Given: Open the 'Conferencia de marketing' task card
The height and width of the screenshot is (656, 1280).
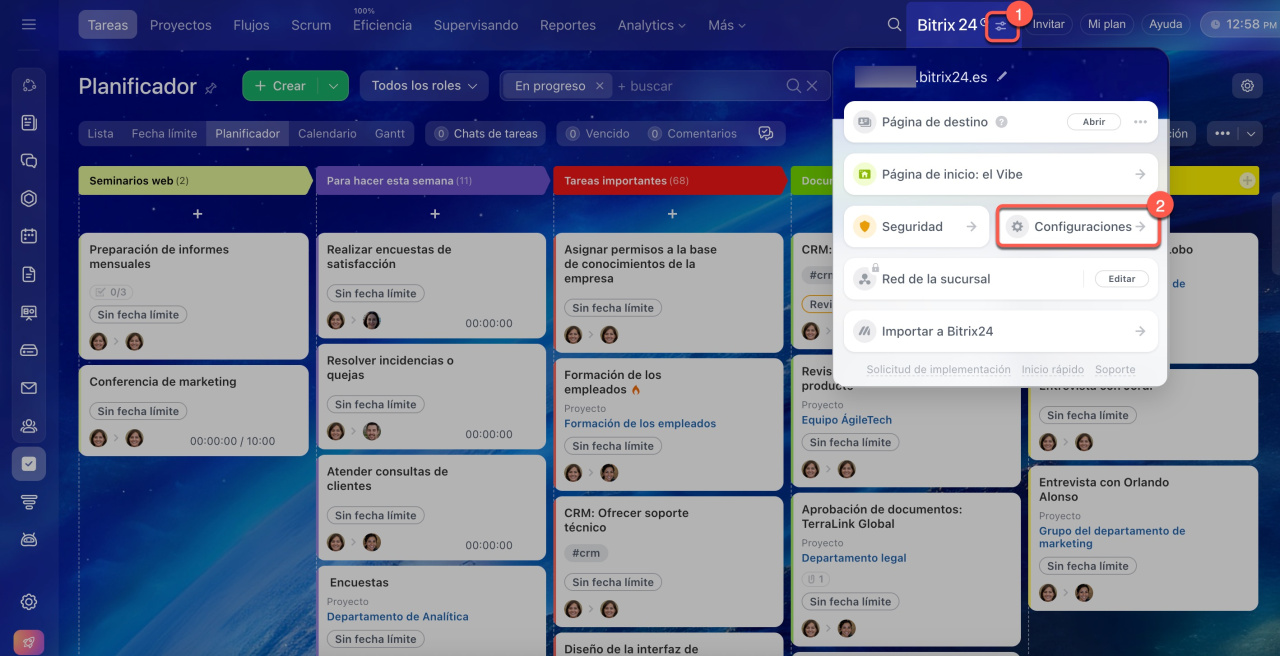Looking at the screenshot, I should (x=163, y=382).
